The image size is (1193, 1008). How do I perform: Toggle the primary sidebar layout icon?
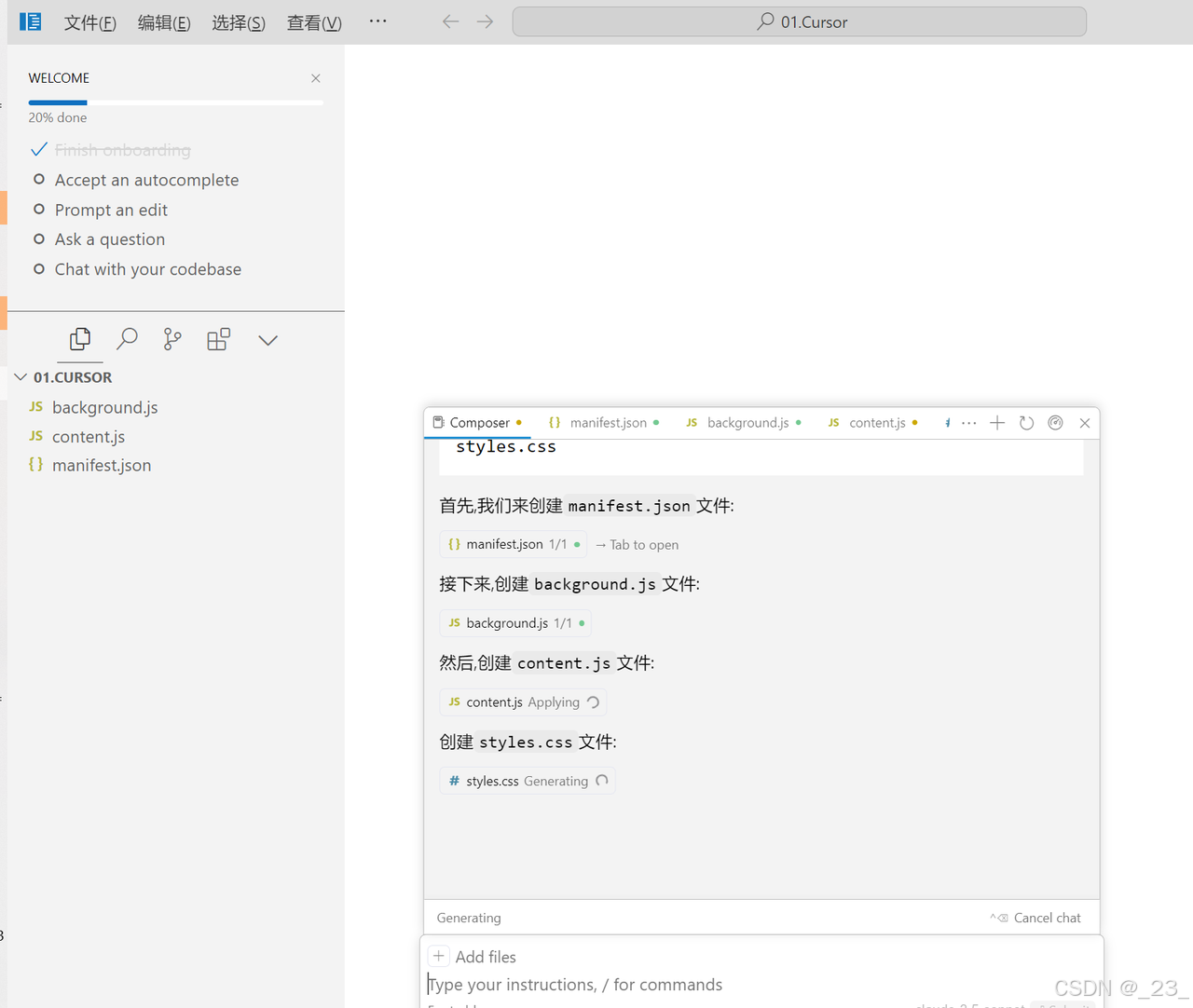click(31, 21)
